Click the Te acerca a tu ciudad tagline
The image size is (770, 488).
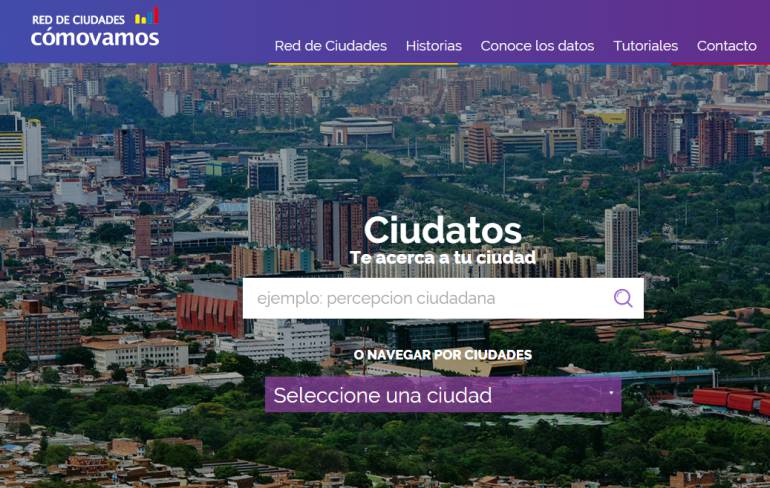point(442,257)
